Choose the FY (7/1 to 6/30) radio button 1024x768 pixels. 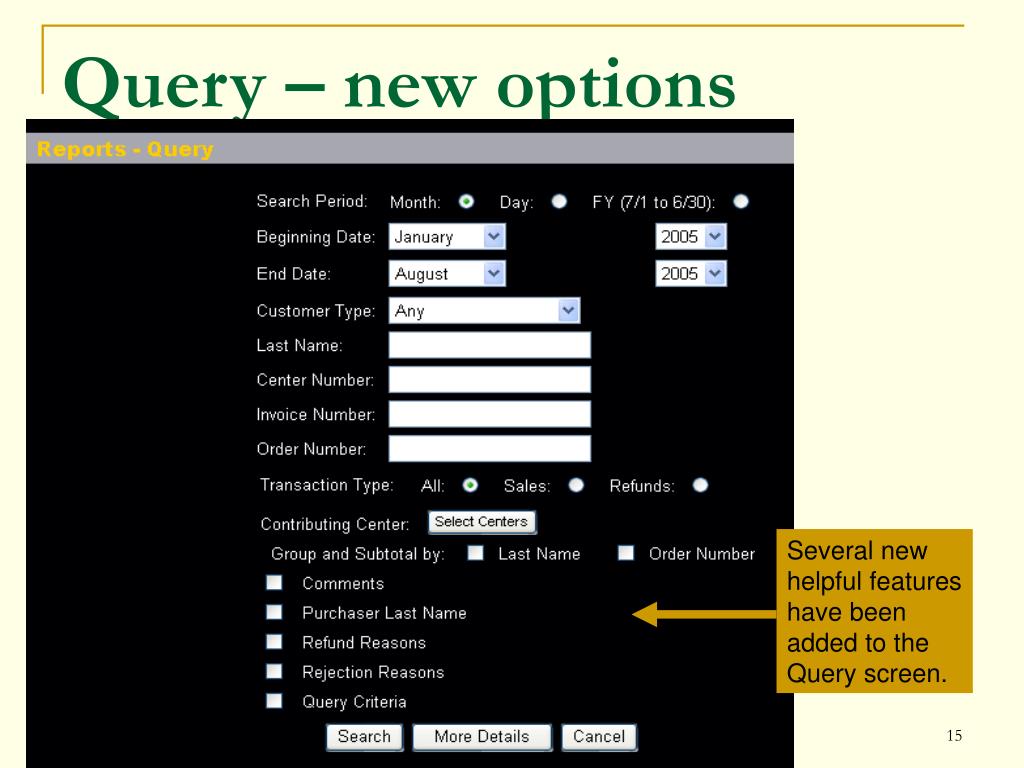741,202
